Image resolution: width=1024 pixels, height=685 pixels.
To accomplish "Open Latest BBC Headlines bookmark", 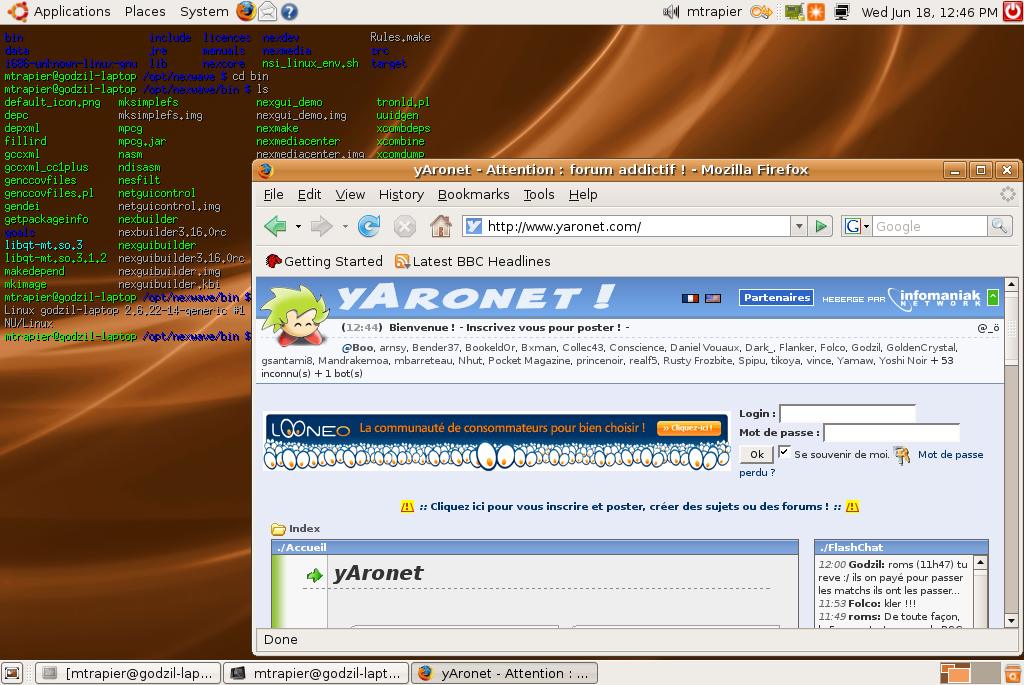I will coord(473,261).
